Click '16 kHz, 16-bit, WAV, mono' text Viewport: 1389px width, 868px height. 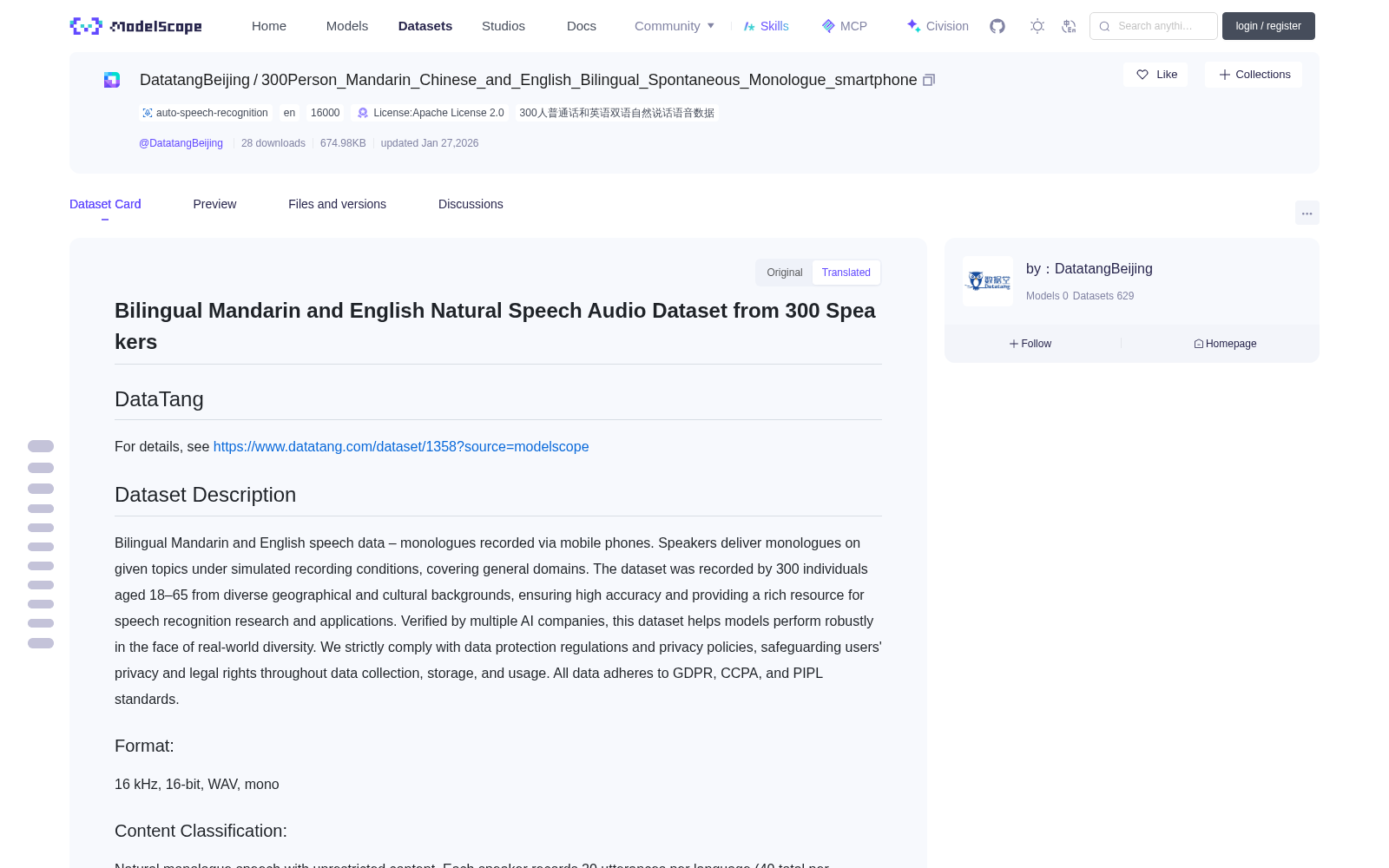coord(197,784)
